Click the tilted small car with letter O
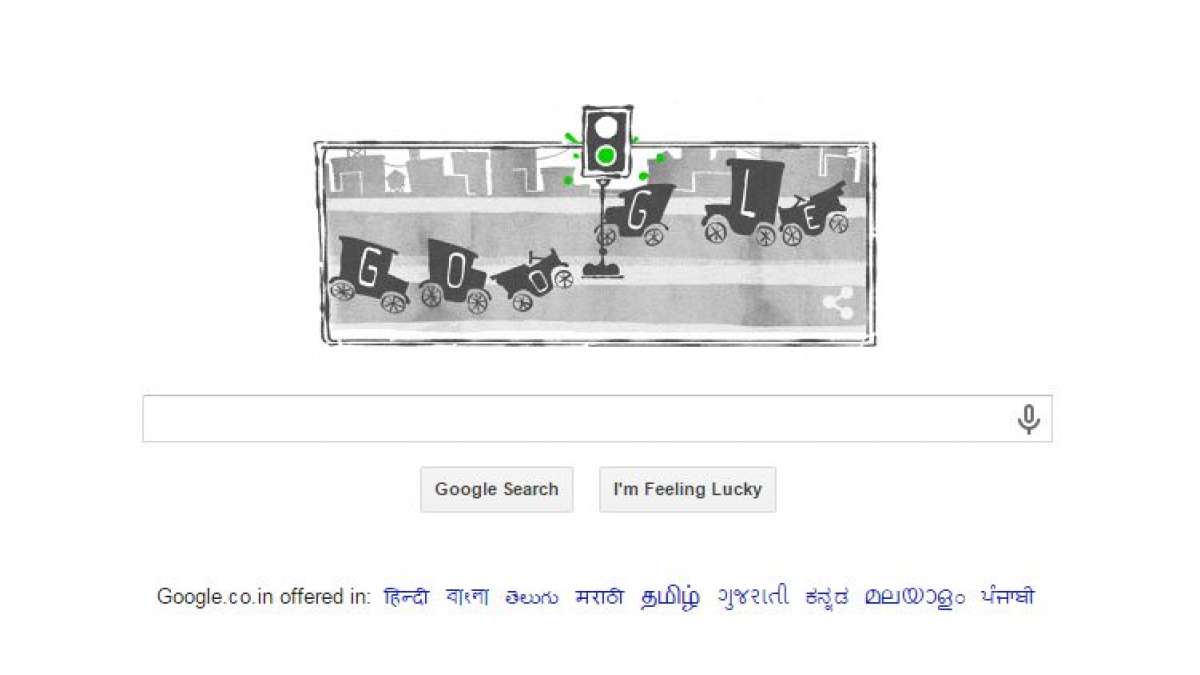The image size is (1200, 675). (x=534, y=279)
